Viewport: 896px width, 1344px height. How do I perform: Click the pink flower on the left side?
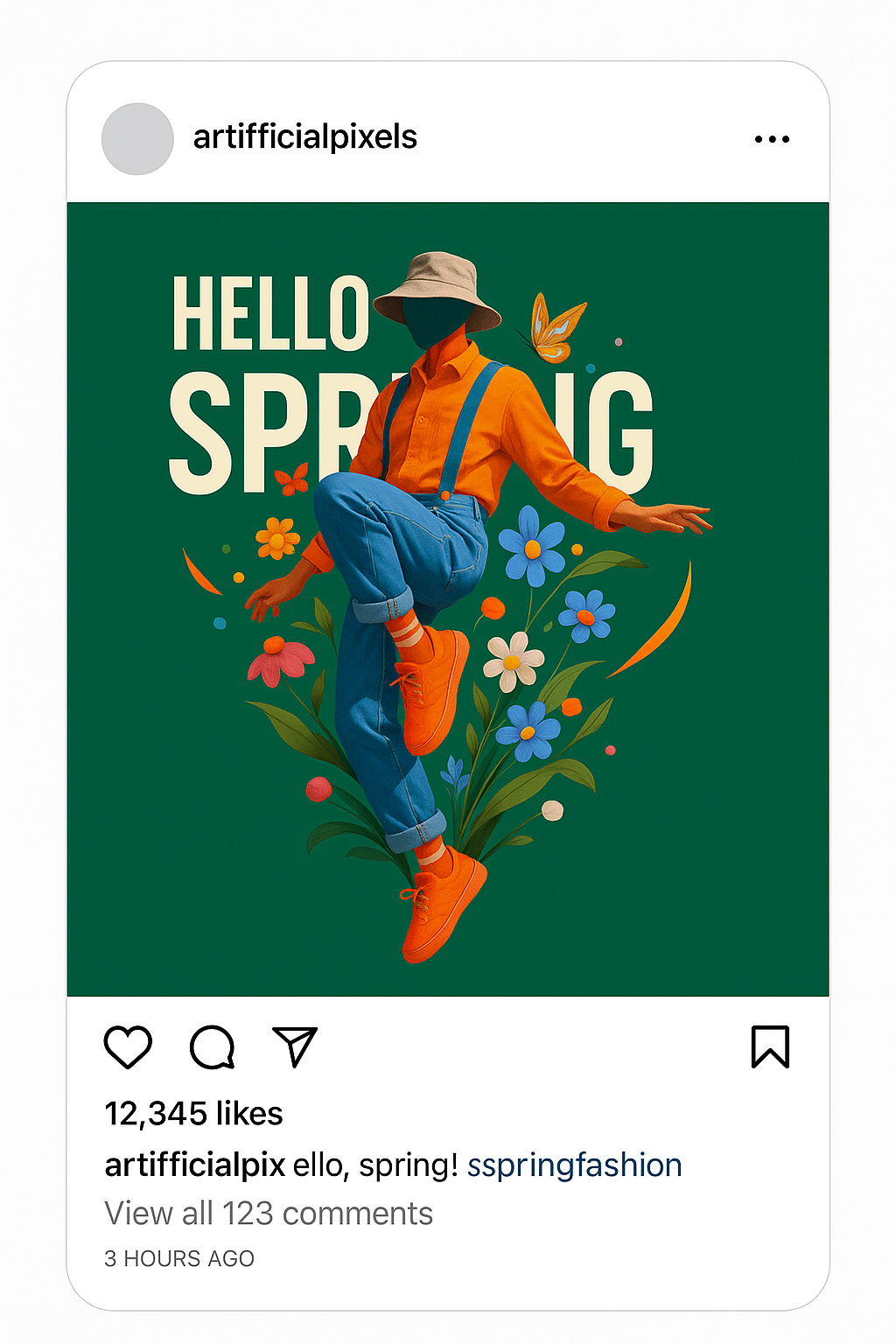pyautogui.click(x=279, y=661)
